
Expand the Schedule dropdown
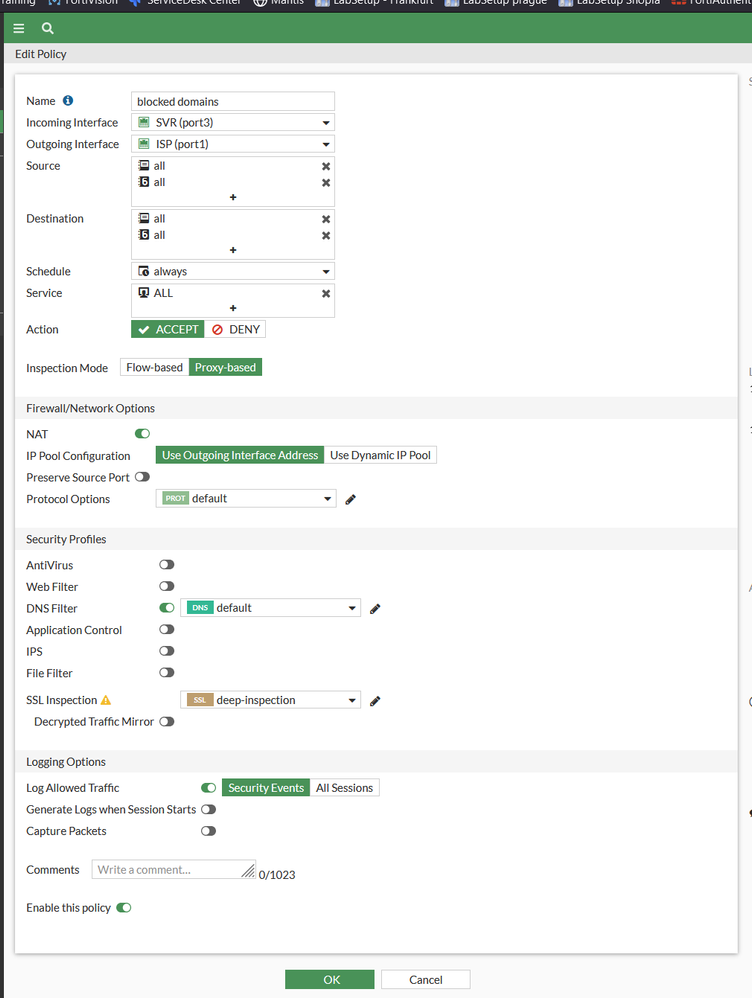point(233,272)
